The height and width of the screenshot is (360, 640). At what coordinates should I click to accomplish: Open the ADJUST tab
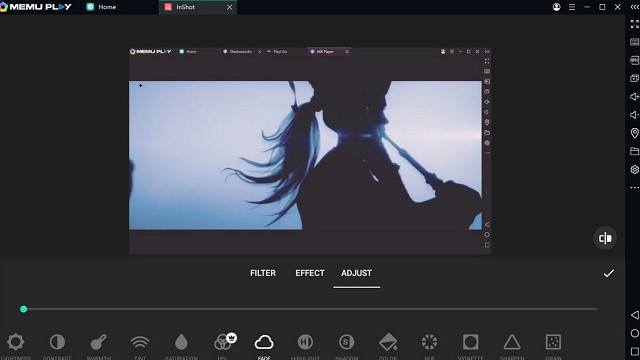point(356,273)
